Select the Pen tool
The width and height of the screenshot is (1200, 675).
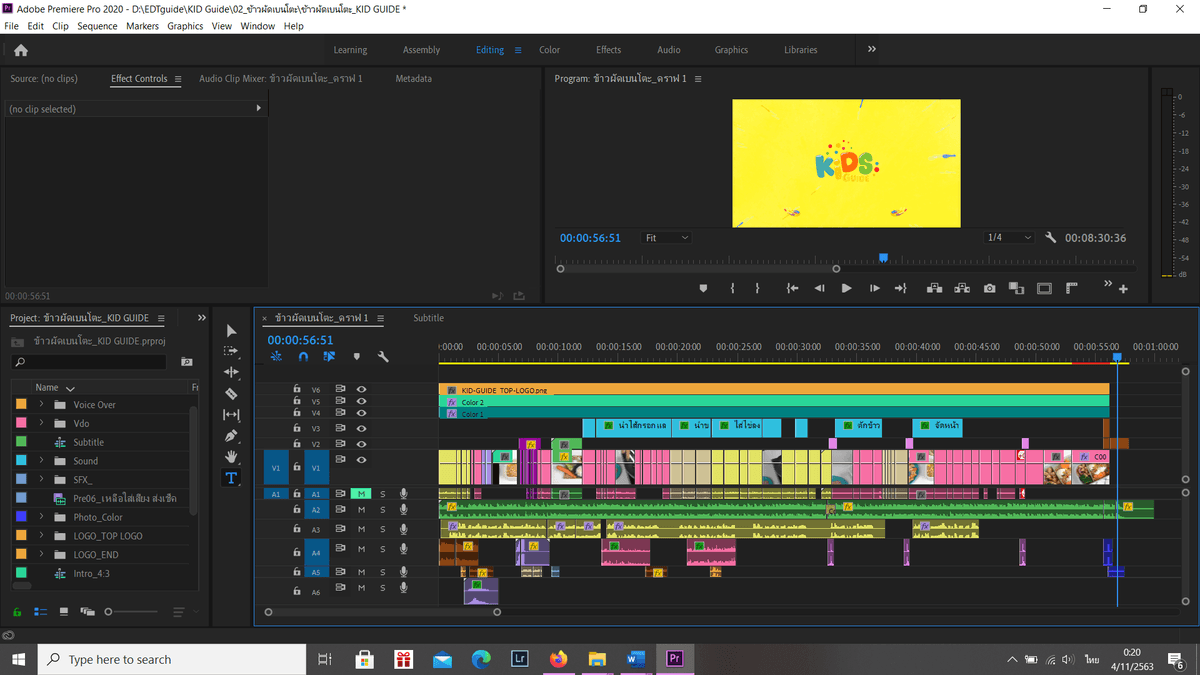click(x=231, y=436)
